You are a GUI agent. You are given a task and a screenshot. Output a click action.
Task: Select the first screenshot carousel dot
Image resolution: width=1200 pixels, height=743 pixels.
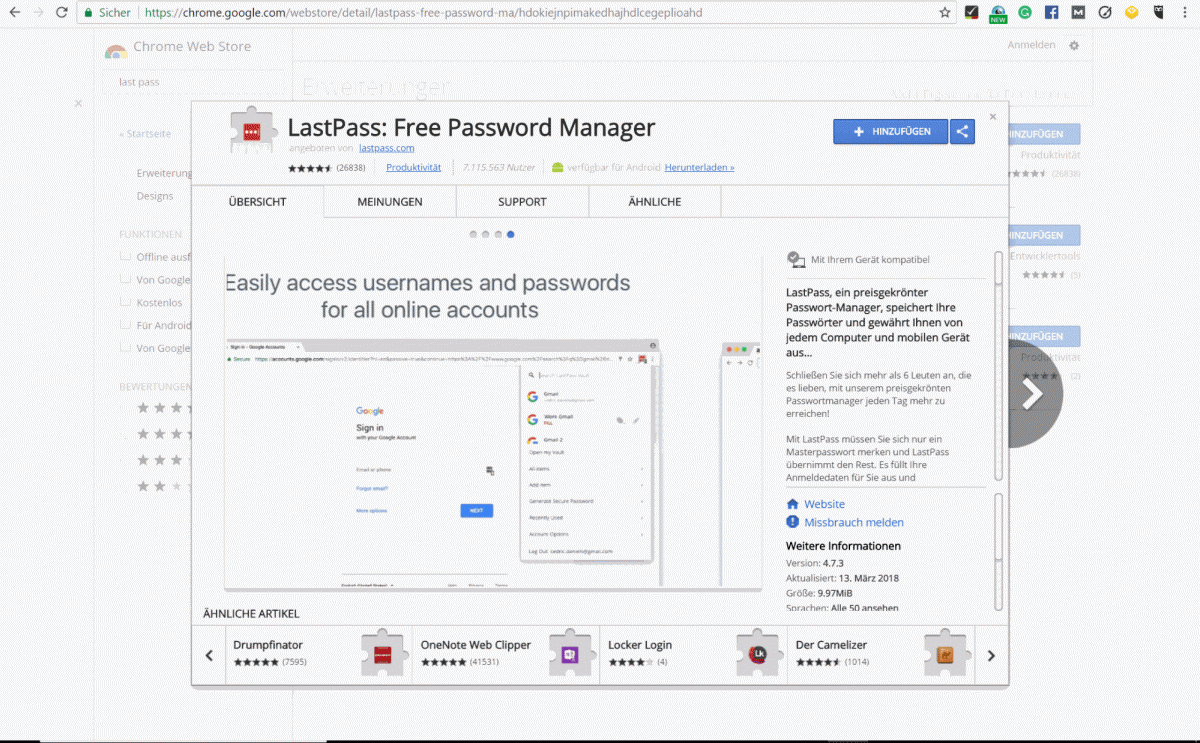(x=474, y=234)
